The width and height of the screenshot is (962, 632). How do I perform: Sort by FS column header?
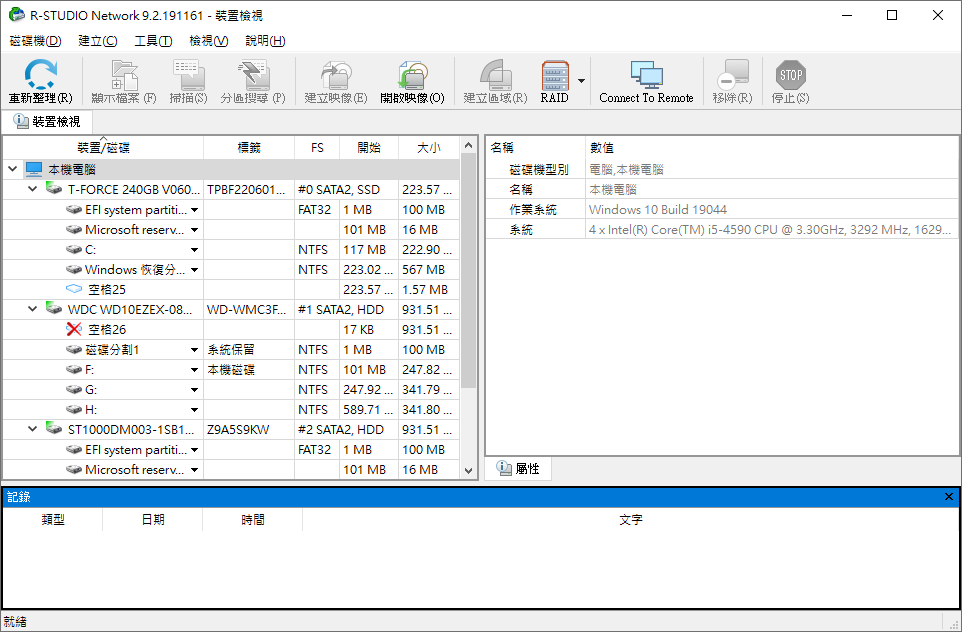[317, 148]
